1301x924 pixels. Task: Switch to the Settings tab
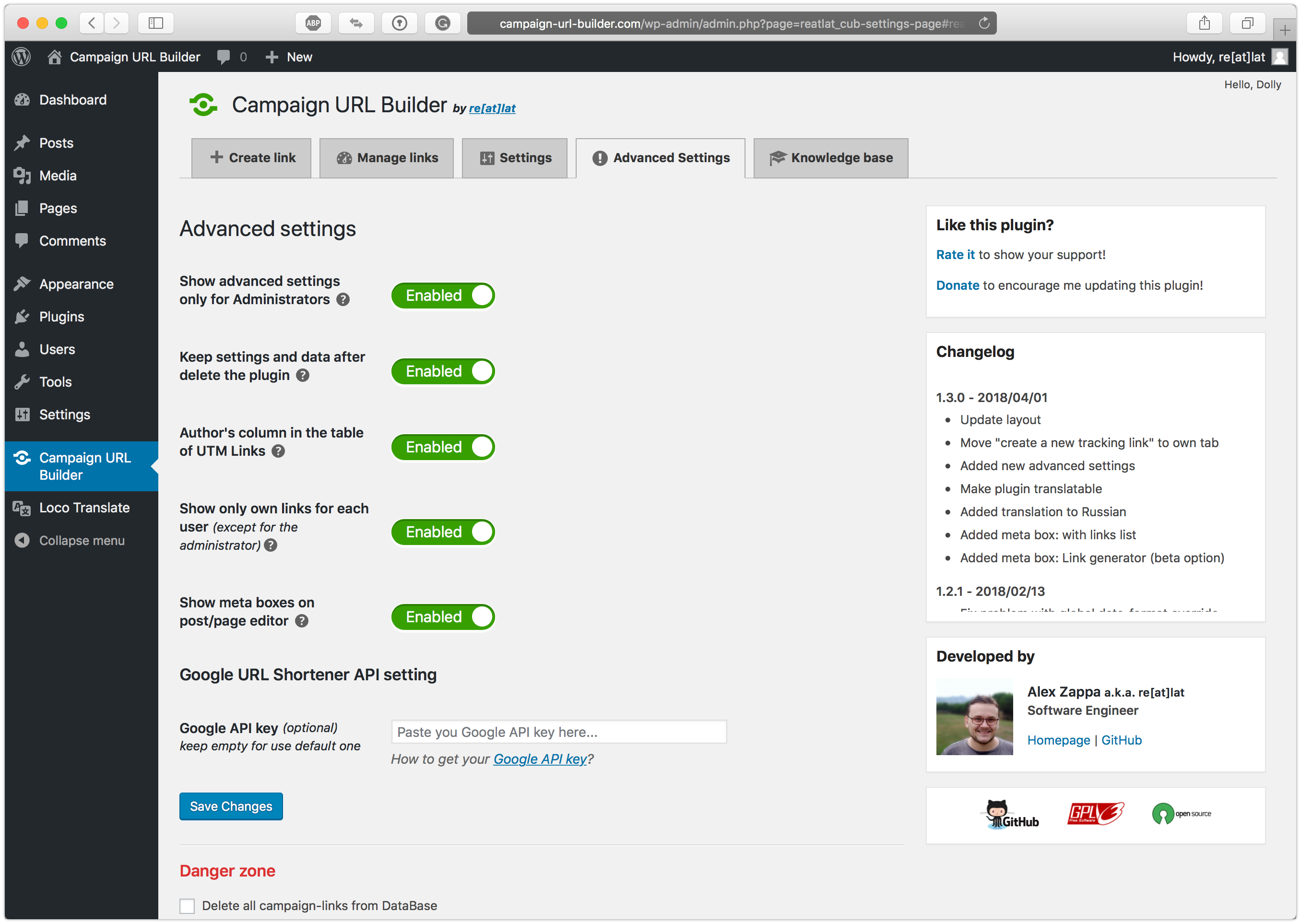[x=515, y=158]
